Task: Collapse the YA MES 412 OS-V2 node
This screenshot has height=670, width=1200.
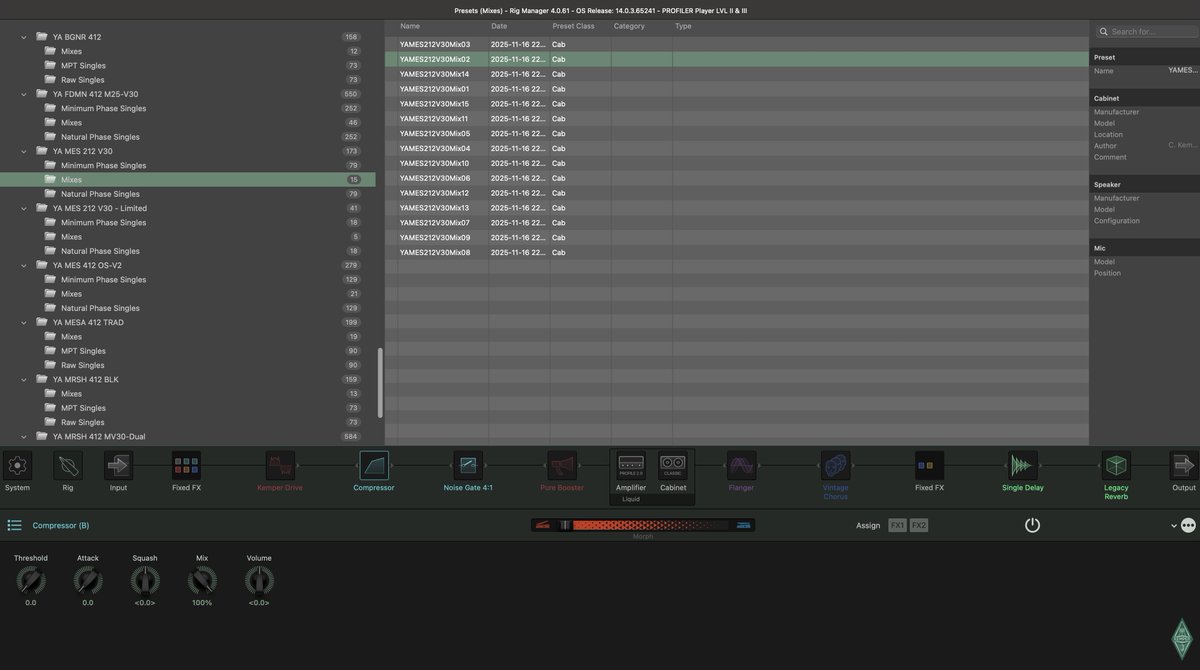Action: [x=24, y=265]
